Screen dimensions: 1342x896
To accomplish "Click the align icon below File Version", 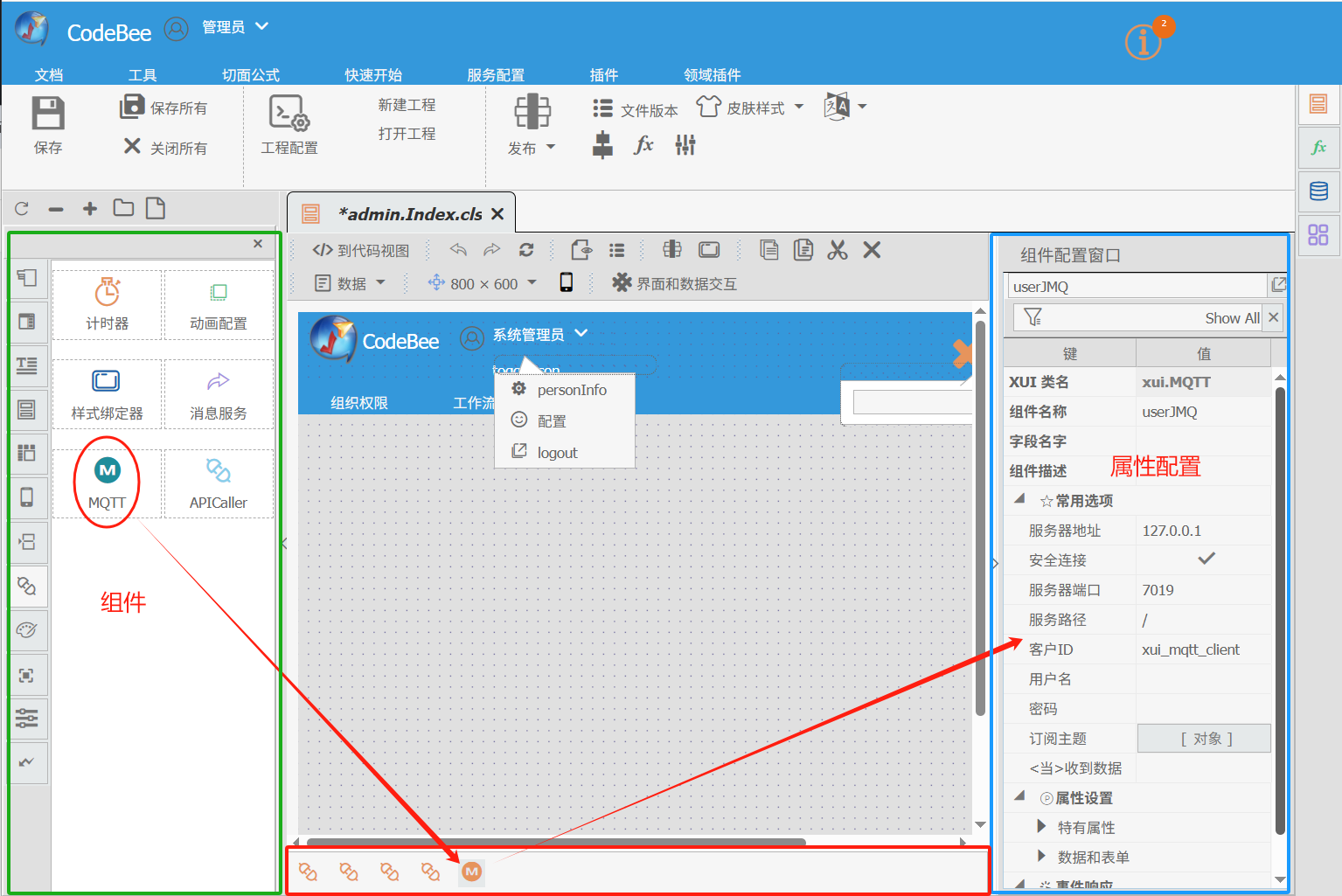I will (x=602, y=145).
